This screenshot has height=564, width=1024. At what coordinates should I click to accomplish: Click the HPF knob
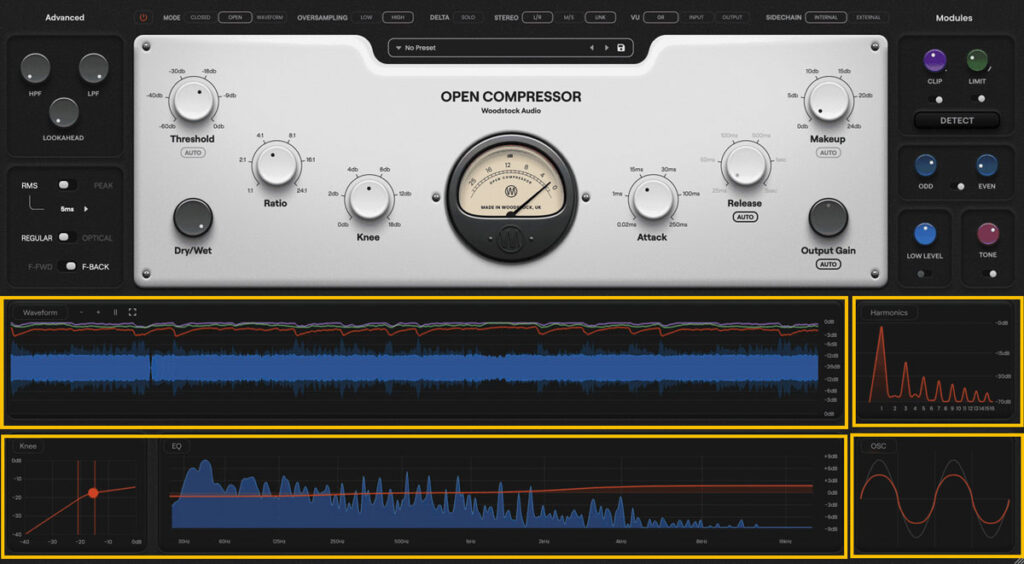[x=35, y=69]
